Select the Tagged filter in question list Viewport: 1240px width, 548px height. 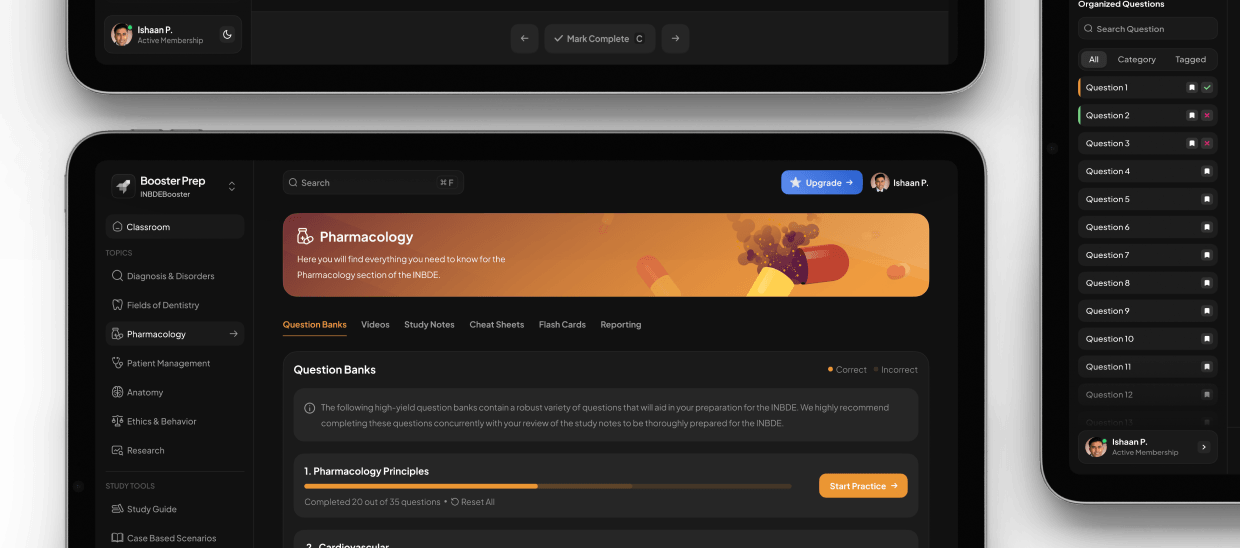click(1190, 60)
